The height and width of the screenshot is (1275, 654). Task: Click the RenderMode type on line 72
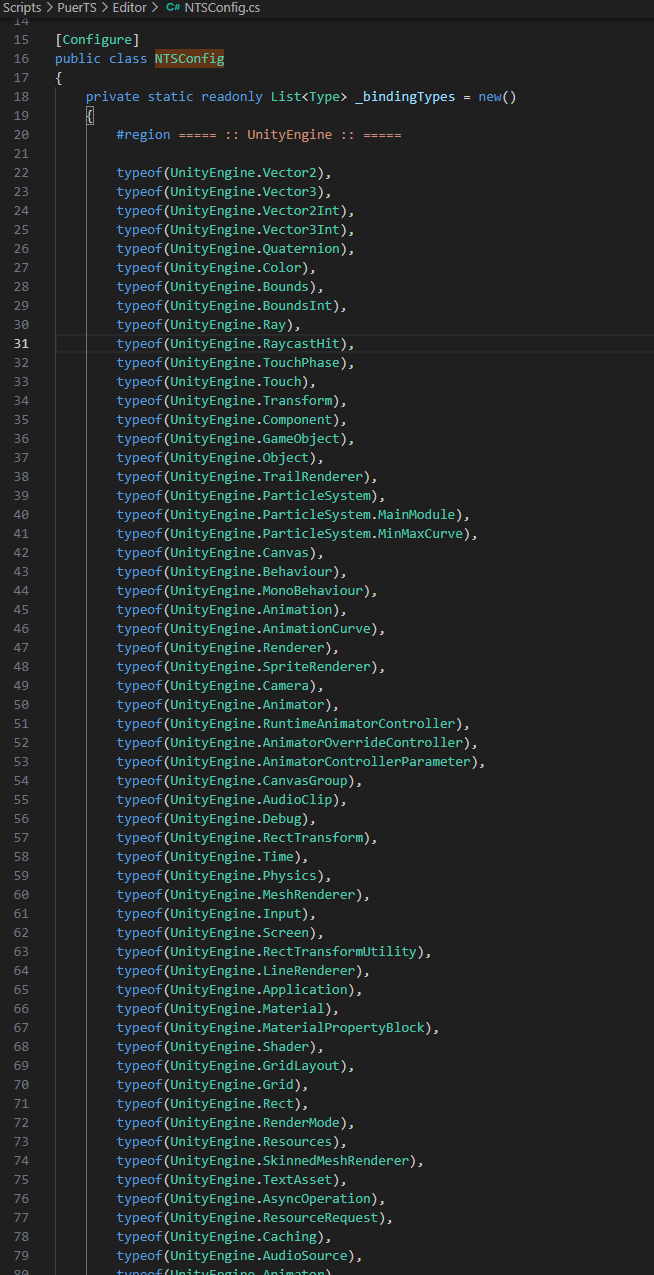300,1123
